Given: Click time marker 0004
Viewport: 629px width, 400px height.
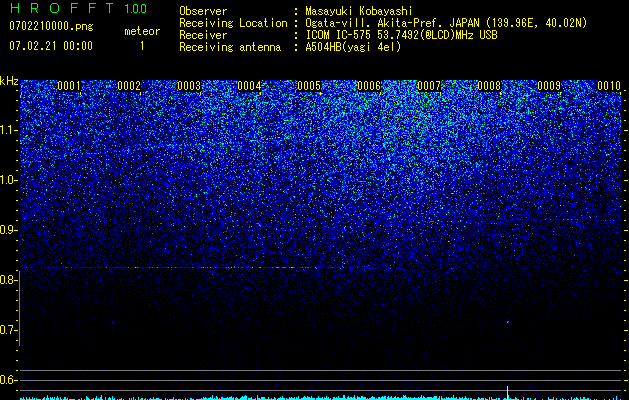Looking at the screenshot, I should click(249, 86).
